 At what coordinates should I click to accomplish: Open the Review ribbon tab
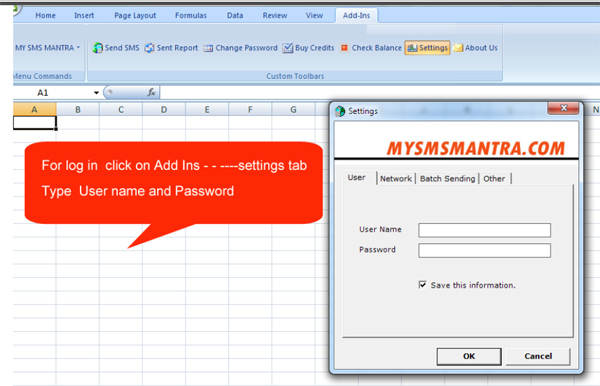pos(275,16)
